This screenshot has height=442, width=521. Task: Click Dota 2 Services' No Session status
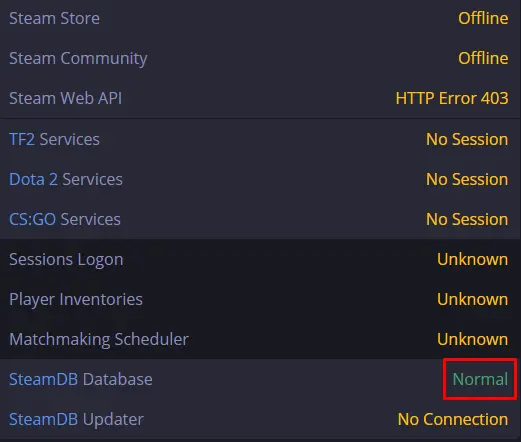click(x=467, y=179)
